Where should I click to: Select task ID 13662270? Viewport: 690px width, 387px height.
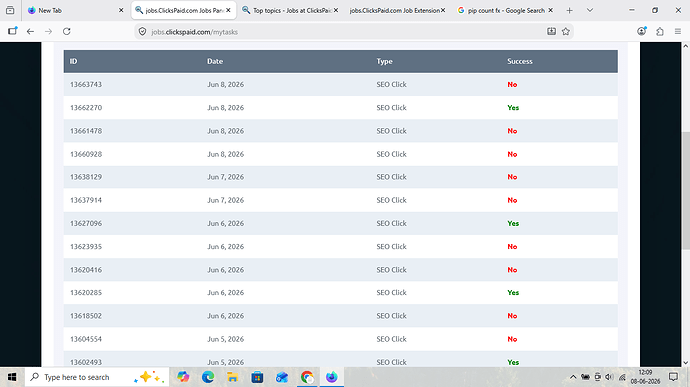(x=86, y=108)
